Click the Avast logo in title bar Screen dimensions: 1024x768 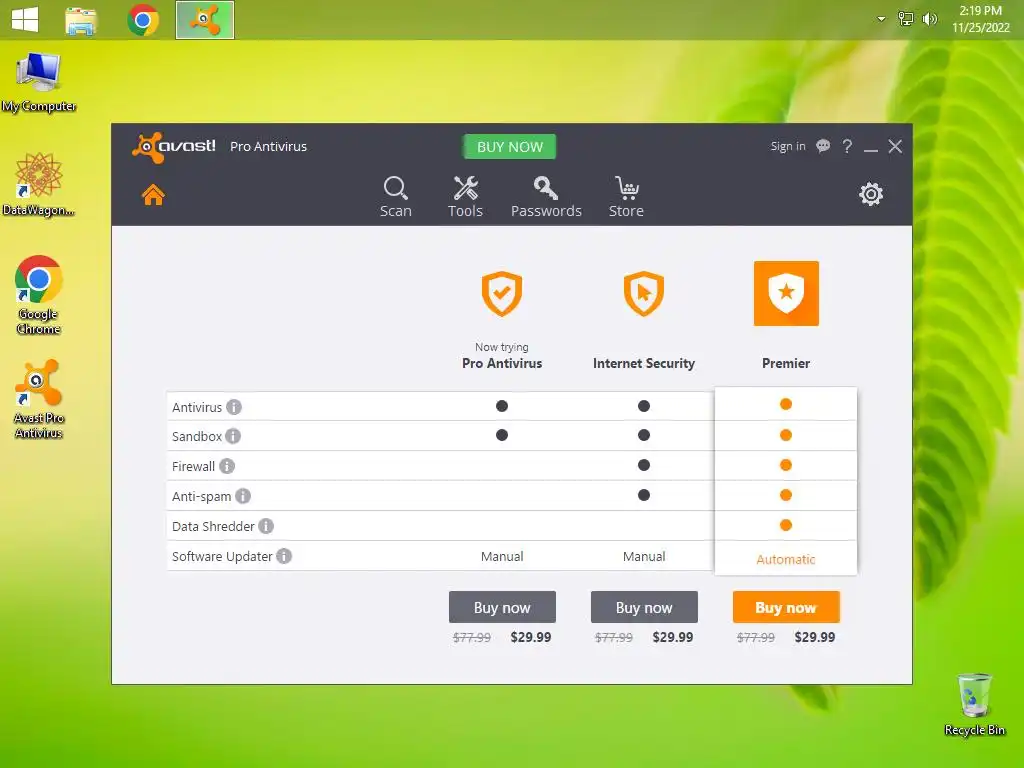tap(174, 147)
